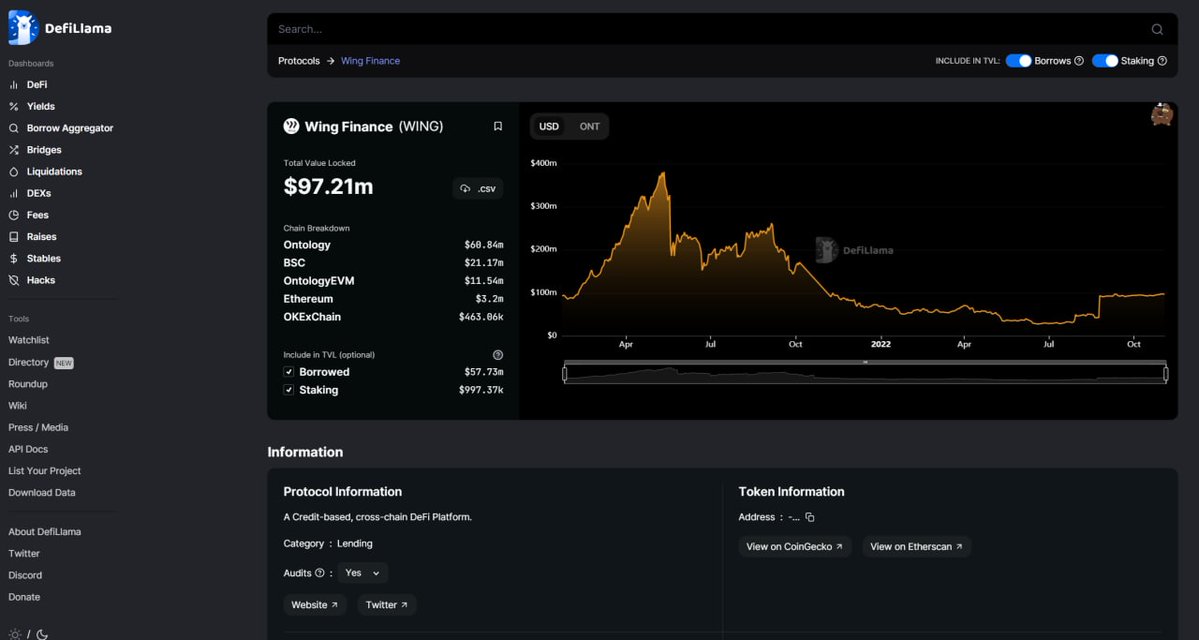1199x640 pixels.
Task: Switch chart currency to ONT tab
Action: tap(589, 126)
